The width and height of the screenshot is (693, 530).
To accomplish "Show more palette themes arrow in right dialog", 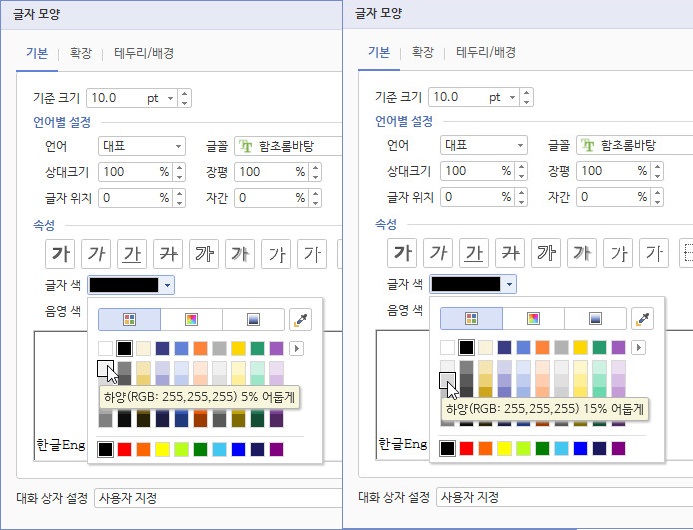I will pos(639,348).
